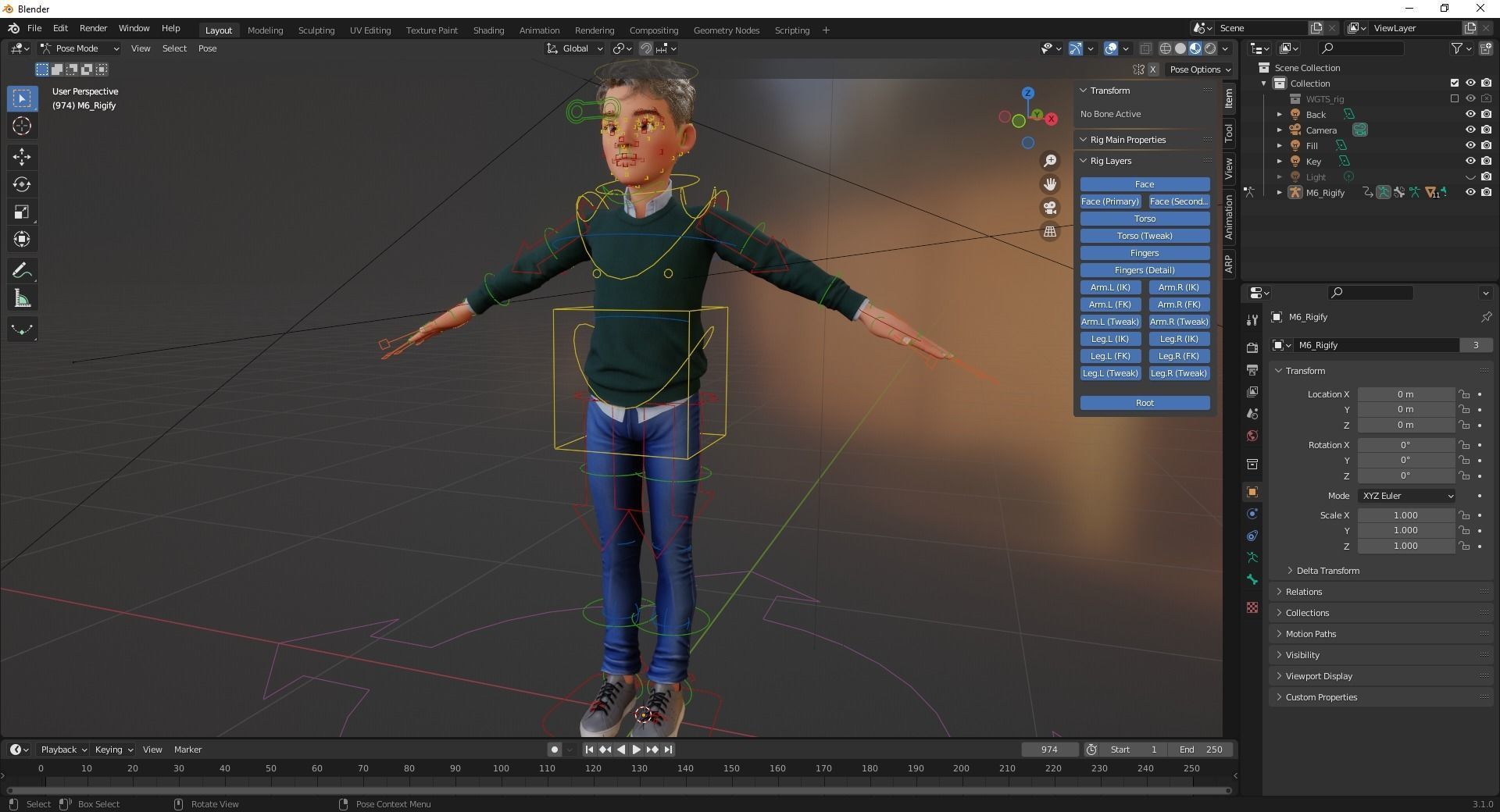Select the Measure tool
Screen dimensions: 1500x812
click(22, 298)
